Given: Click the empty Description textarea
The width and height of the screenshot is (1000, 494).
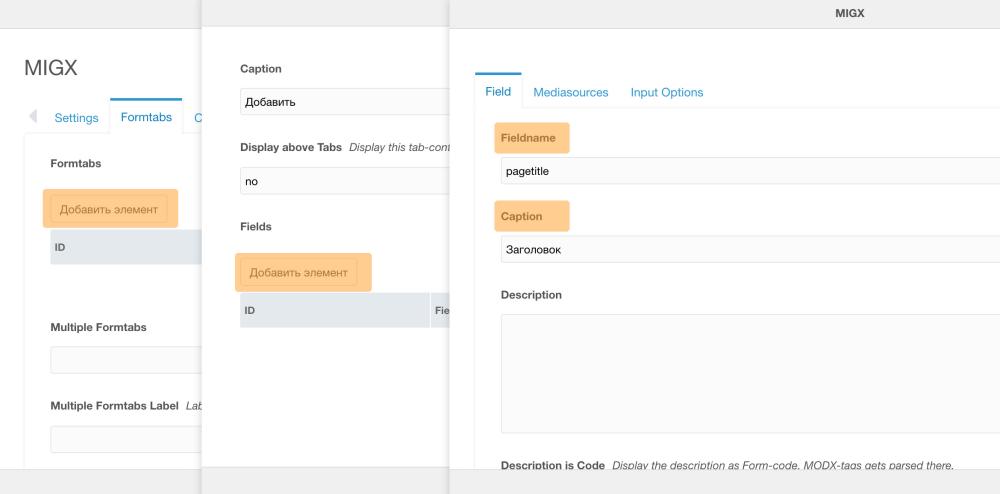Looking at the screenshot, I should 750,374.
